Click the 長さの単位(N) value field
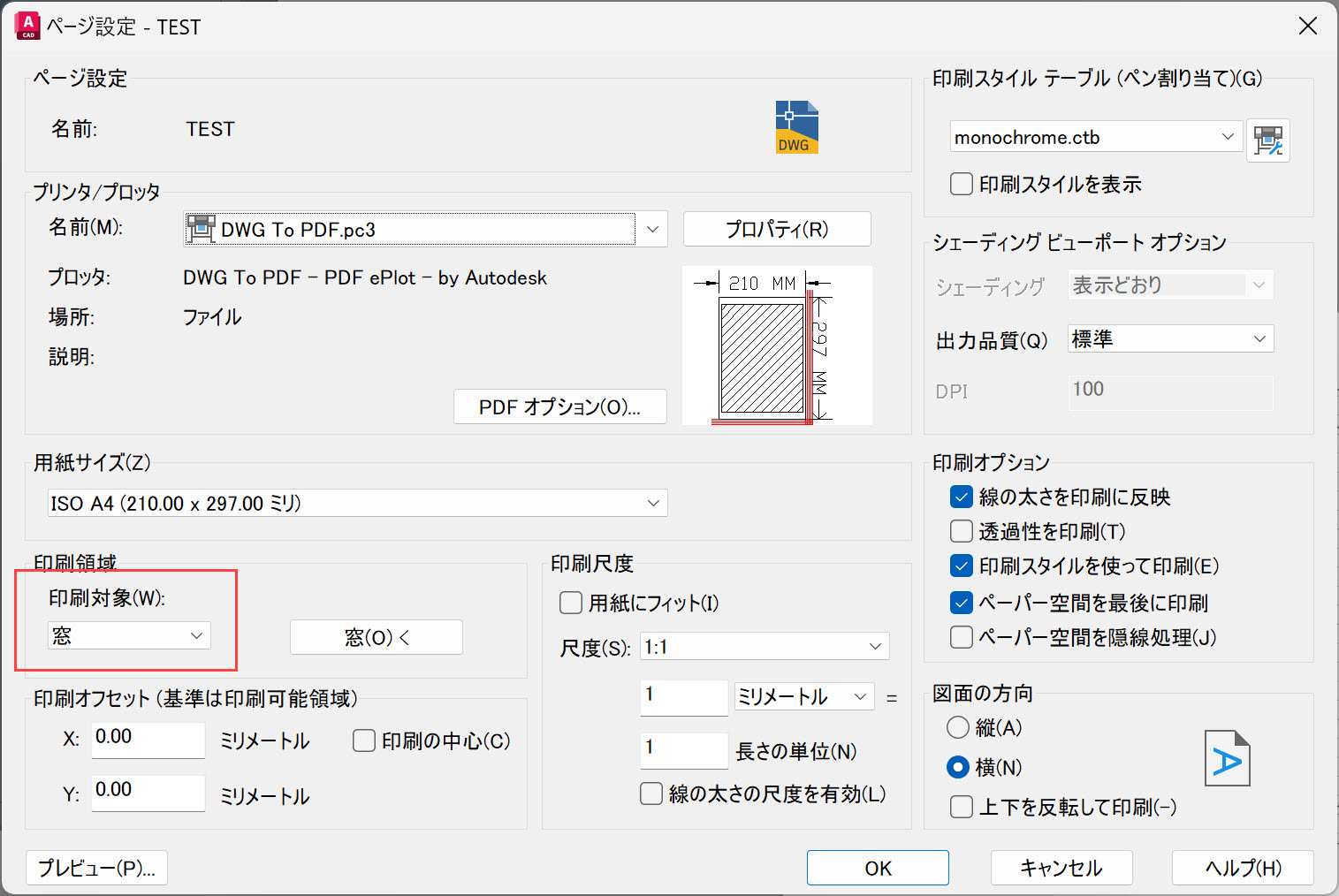1339x896 pixels. point(684,749)
